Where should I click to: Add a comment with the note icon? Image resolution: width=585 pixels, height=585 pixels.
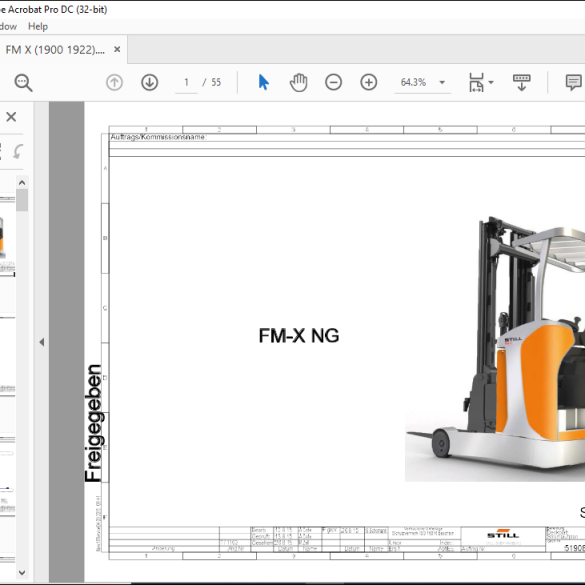(573, 82)
